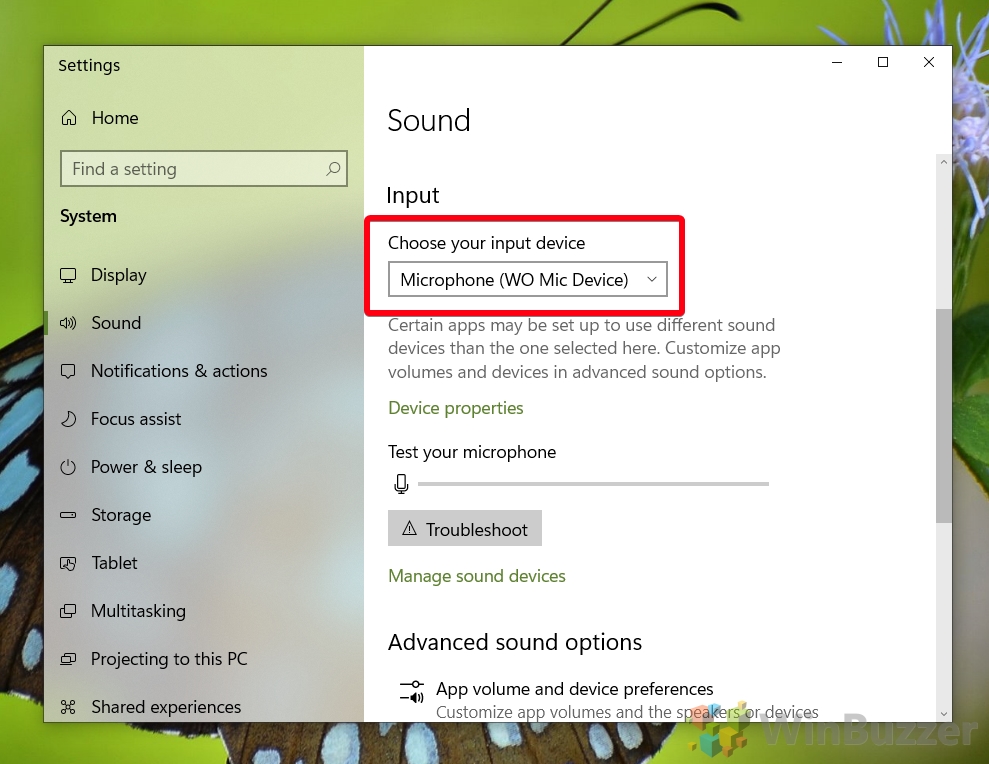Screen dimensions: 989x764
Task: Select the Projecting to this PC icon
Action: pos(68,659)
